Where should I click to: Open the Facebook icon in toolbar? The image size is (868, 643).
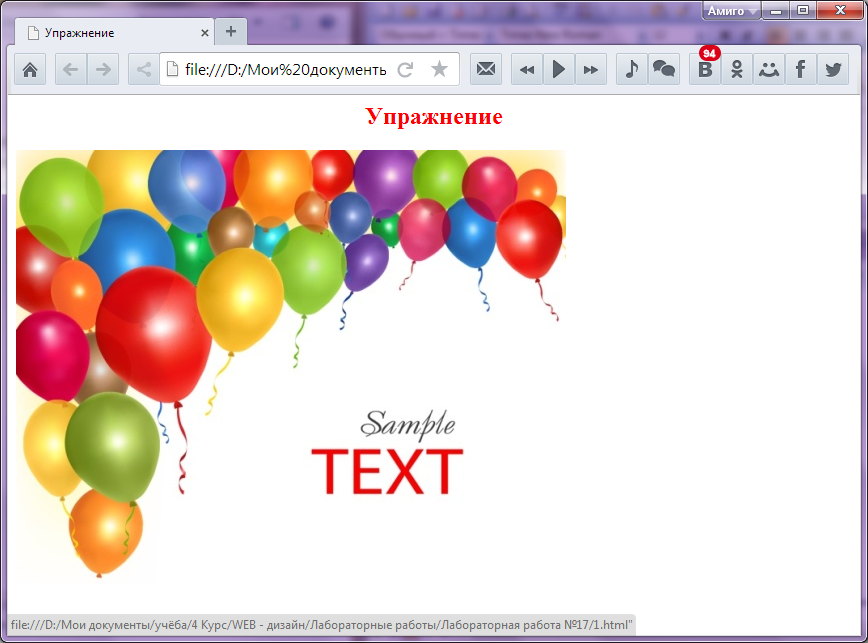click(800, 70)
